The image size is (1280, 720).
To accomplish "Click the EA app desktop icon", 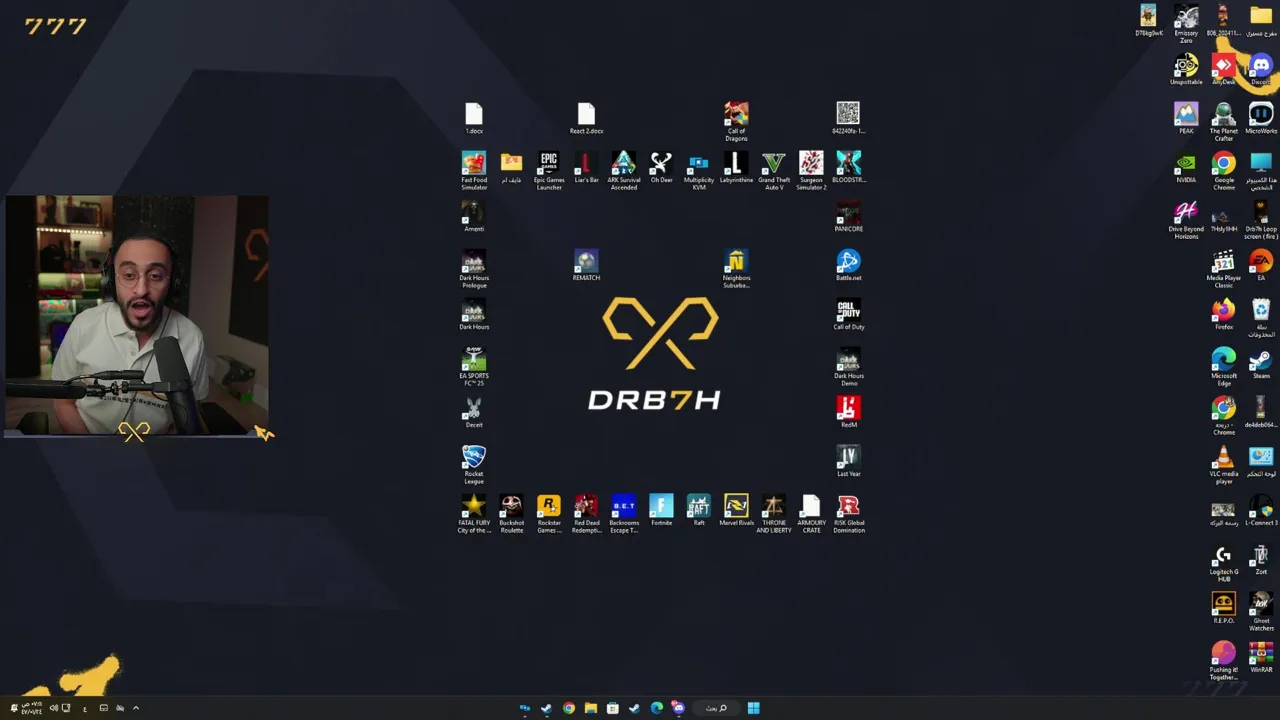I will pos(1261,266).
